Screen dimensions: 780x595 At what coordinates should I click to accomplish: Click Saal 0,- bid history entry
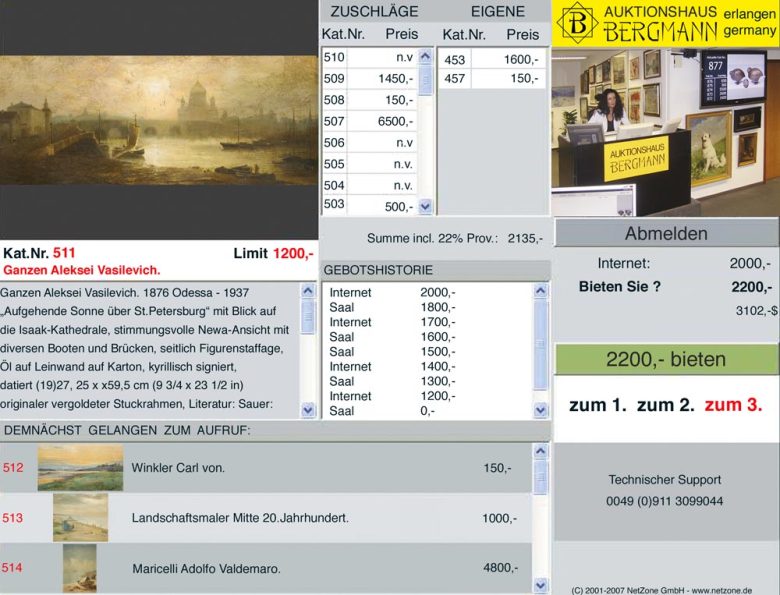[x=383, y=411]
